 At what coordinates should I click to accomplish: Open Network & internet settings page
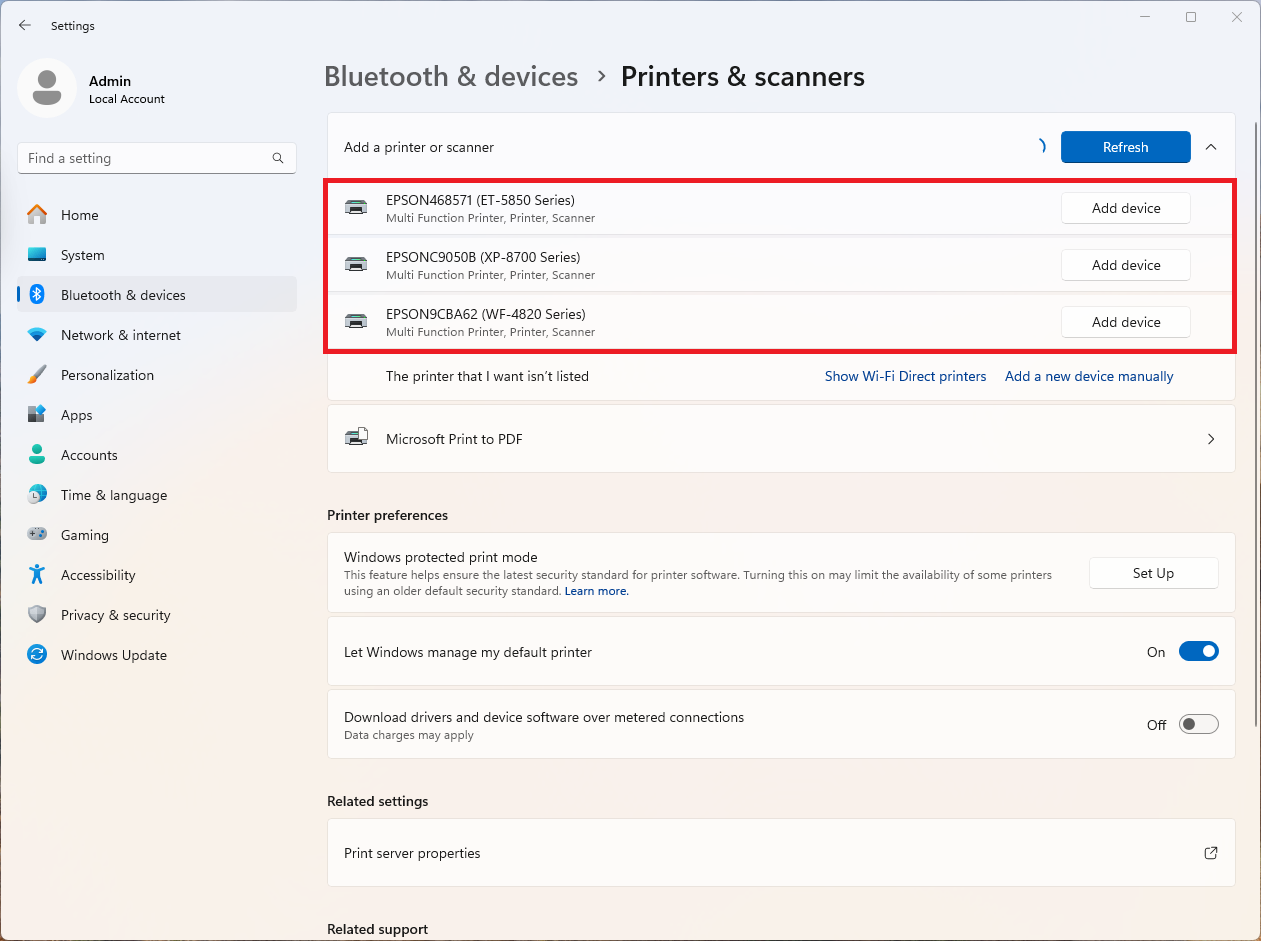point(121,335)
